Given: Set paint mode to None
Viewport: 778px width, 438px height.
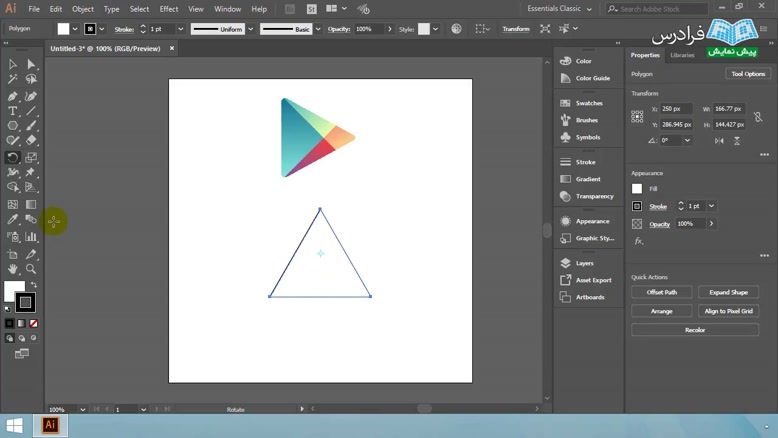Looking at the screenshot, I should click(33, 323).
